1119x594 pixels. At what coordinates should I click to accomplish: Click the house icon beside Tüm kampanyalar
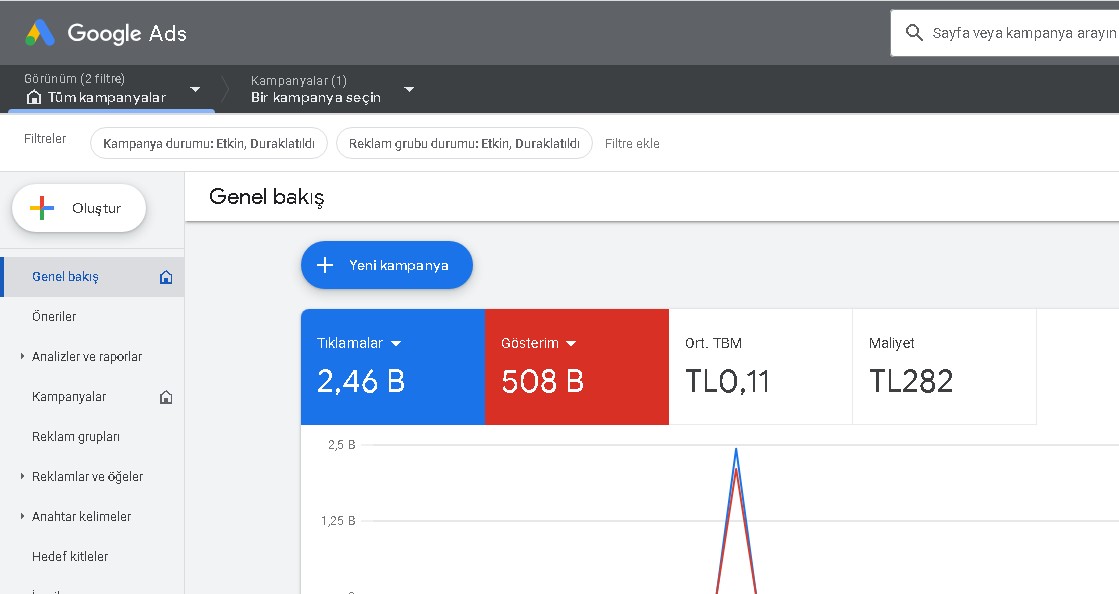[34, 97]
